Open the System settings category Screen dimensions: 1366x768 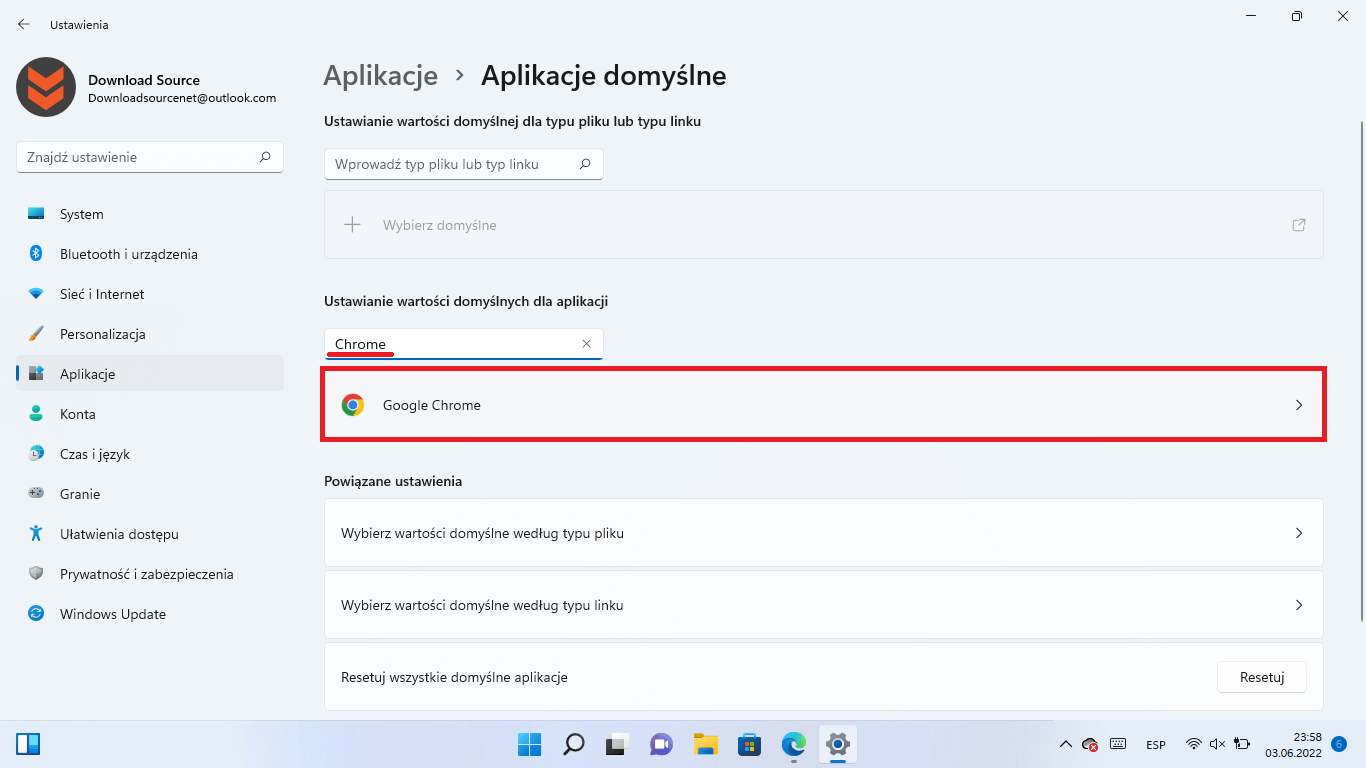point(150,214)
